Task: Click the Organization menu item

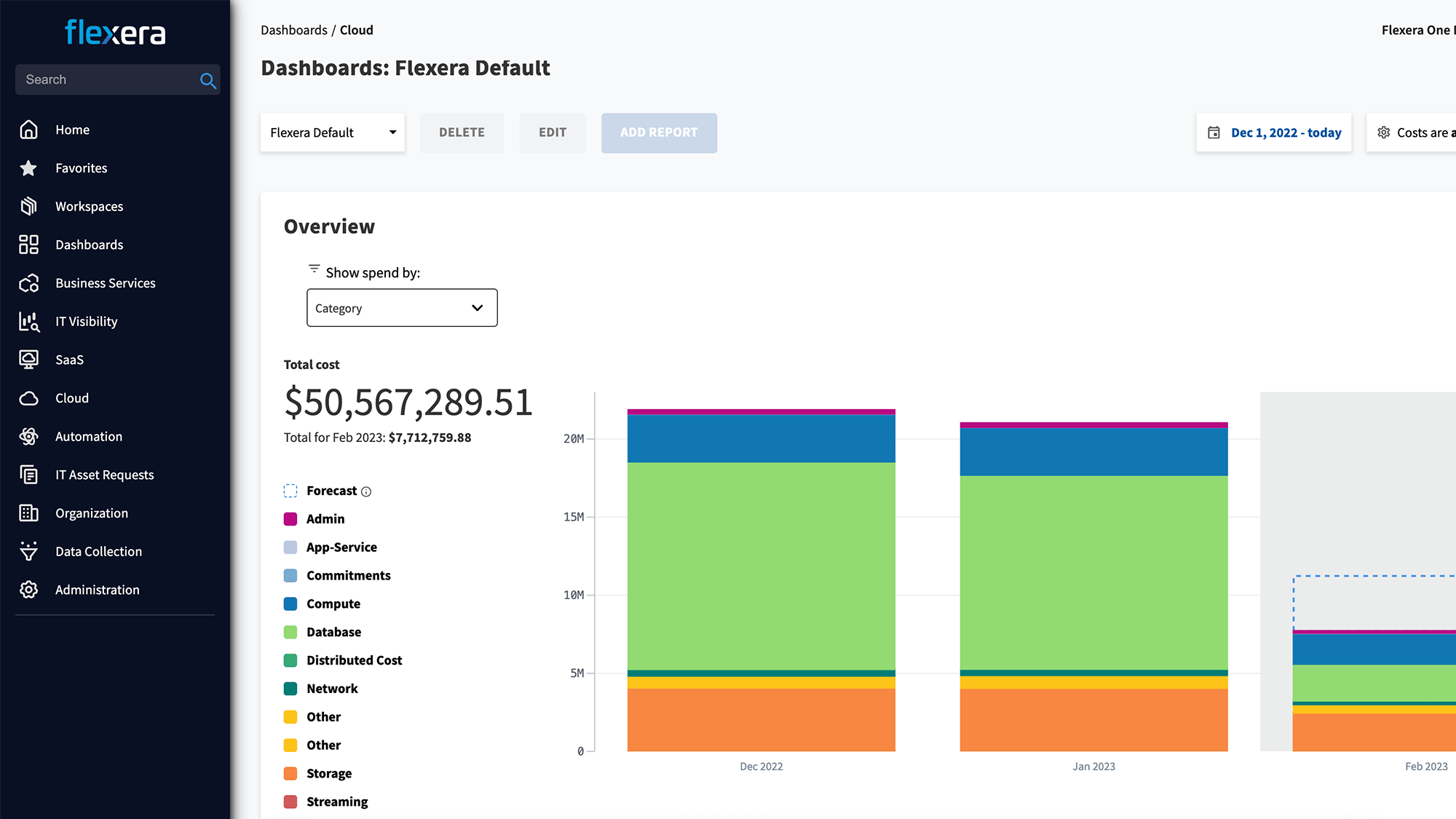Action: tap(92, 513)
